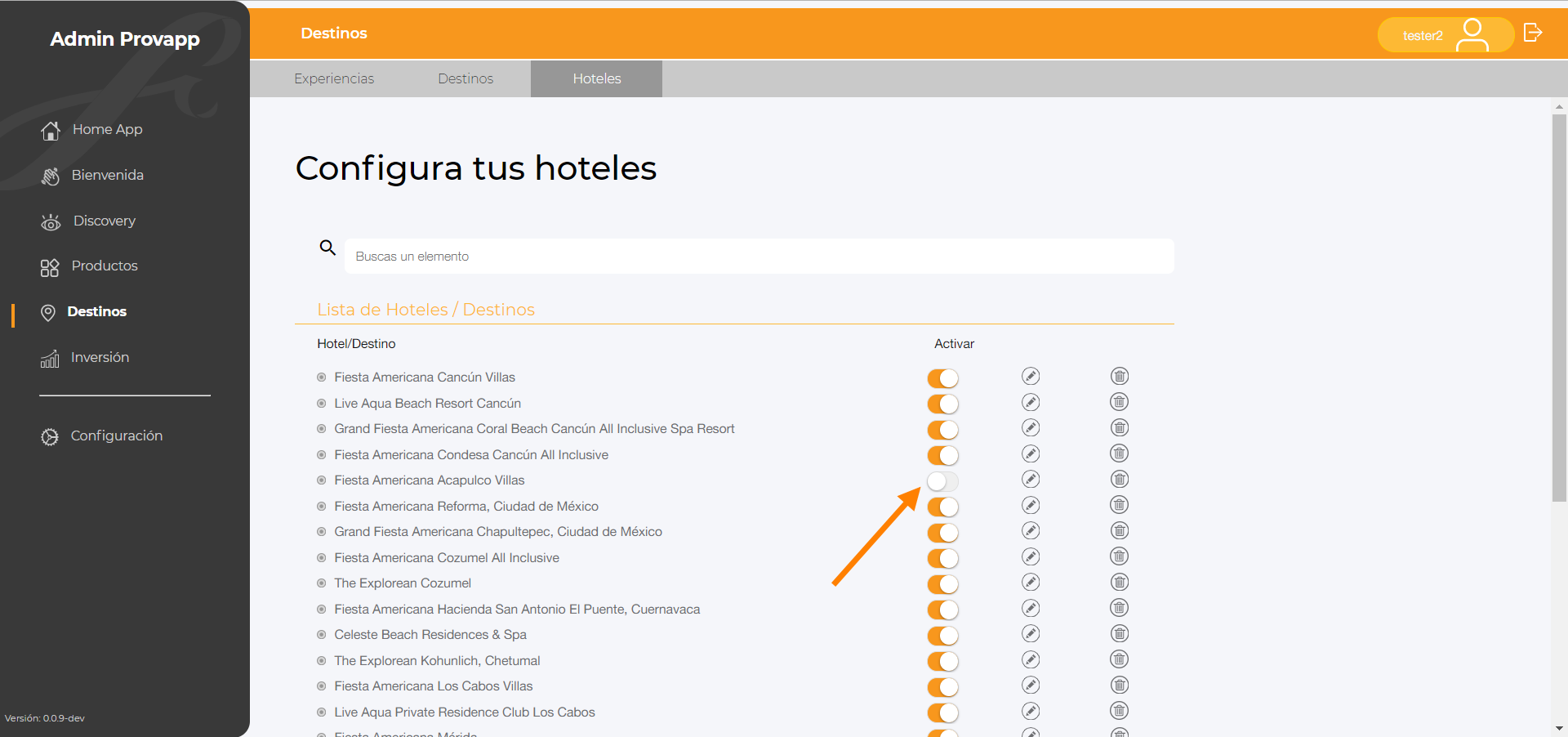Delete The Explorean Kohunlich, Chetumal
Image resolution: width=1568 pixels, height=737 pixels.
pyautogui.click(x=1120, y=659)
